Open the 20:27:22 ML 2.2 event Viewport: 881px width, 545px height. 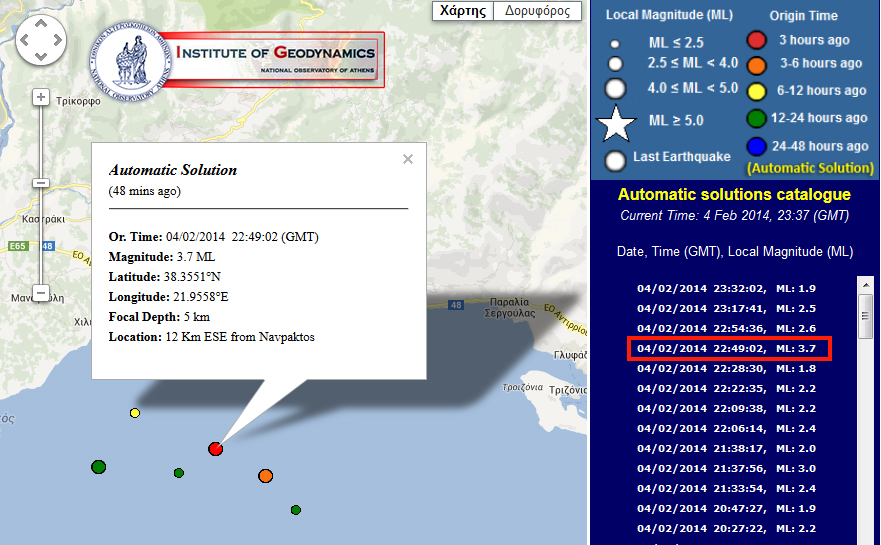[728, 528]
